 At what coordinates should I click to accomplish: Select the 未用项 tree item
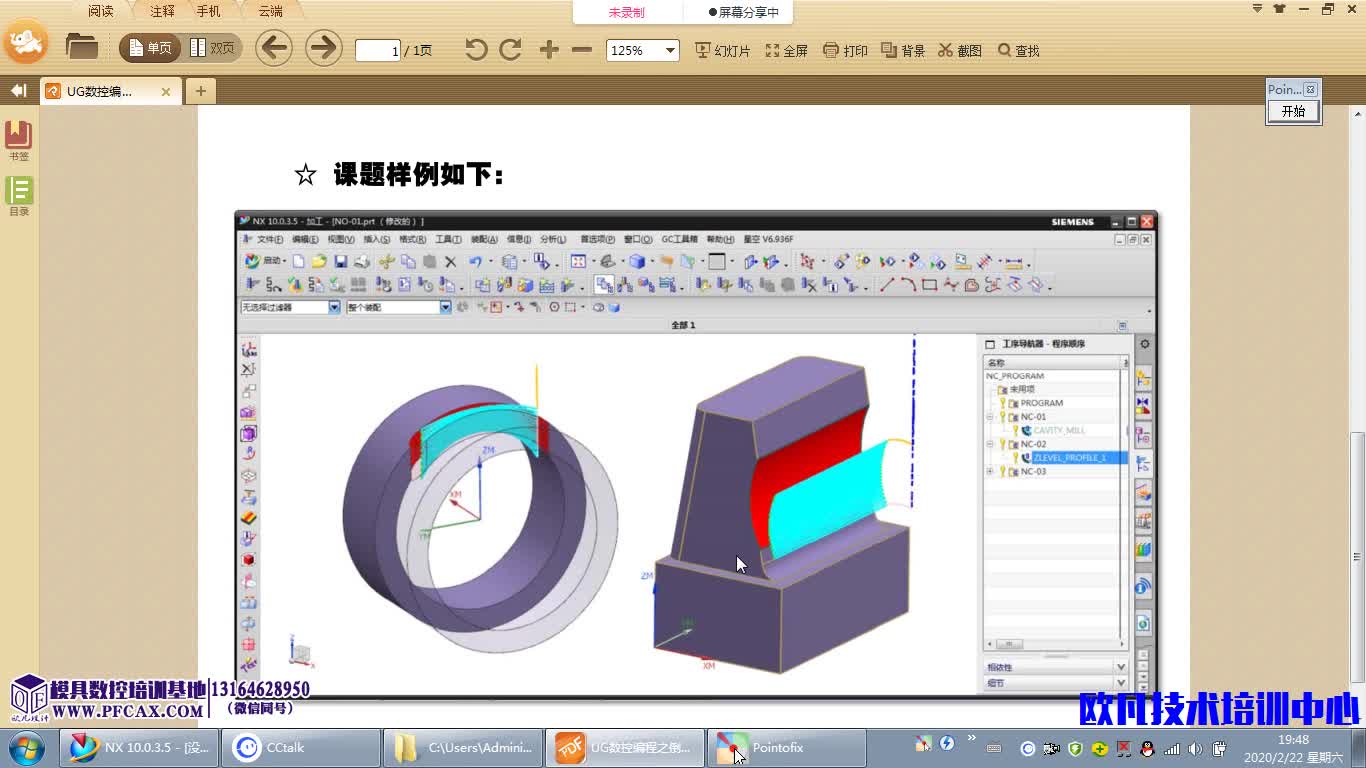pos(1021,389)
